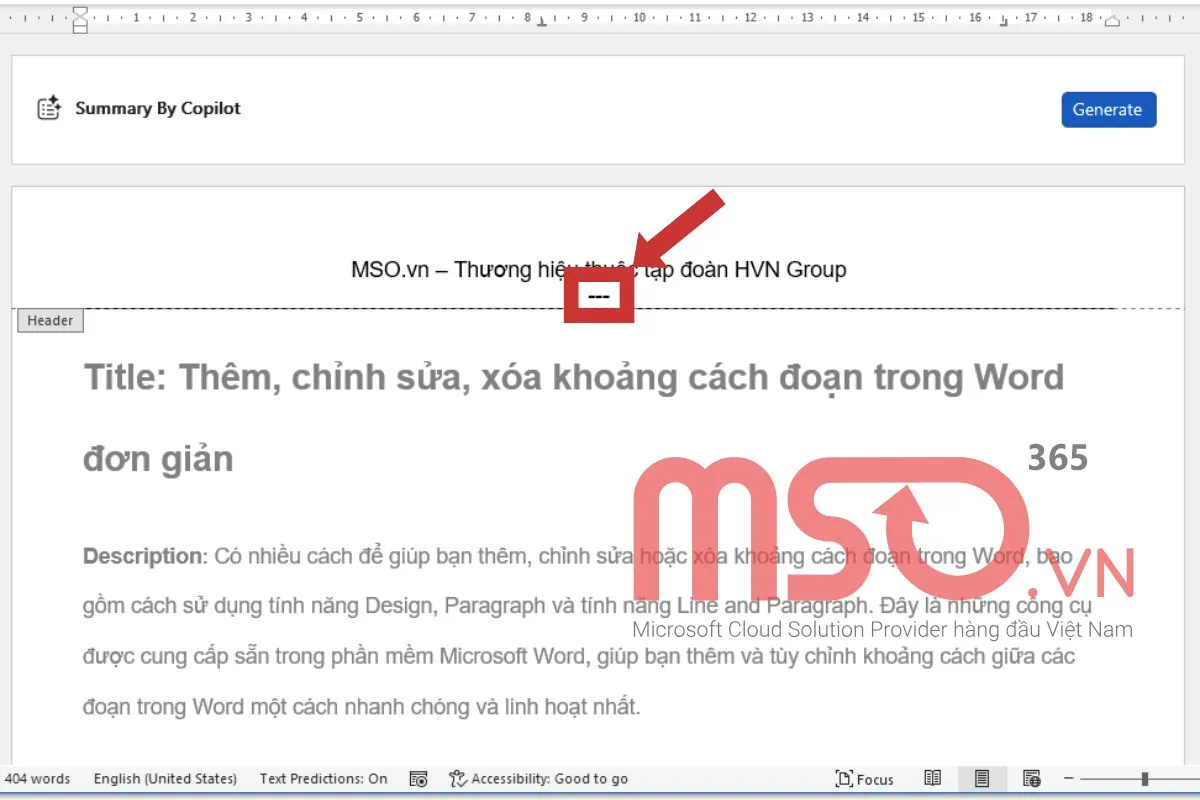Open the macro recording status bar icon
1200x800 pixels.
pos(419,779)
